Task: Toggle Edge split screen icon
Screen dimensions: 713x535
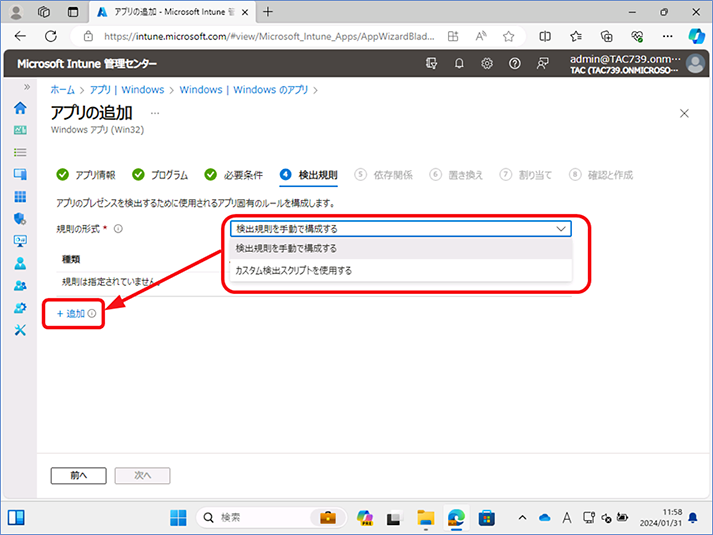Action: (x=545, y=36)
